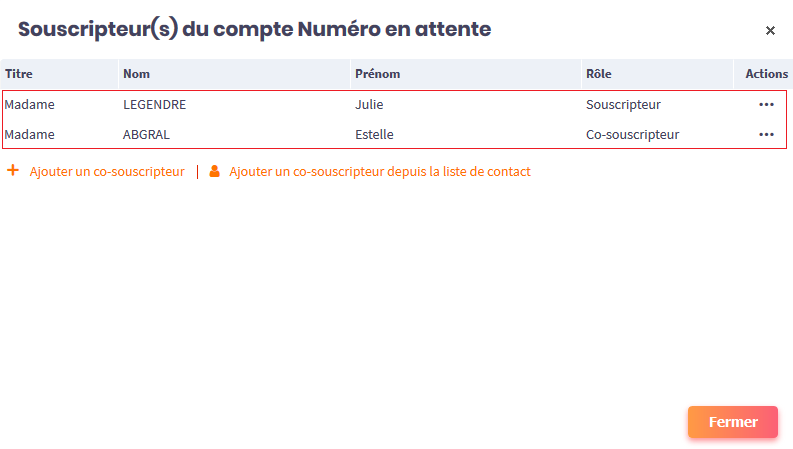793x449 pixels.
Task: Open actions menu for Estelle ABGRAL
Action: click(766, 134)
